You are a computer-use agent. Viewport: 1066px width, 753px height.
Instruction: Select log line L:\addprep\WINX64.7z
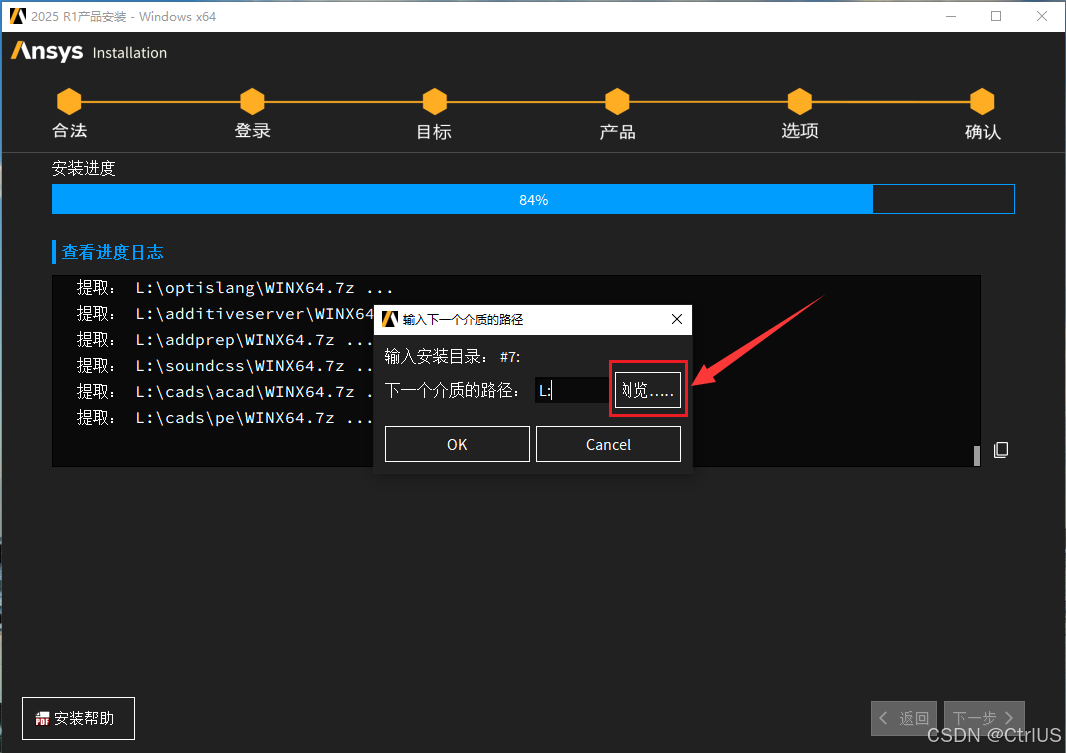click(x=224, y=340)
